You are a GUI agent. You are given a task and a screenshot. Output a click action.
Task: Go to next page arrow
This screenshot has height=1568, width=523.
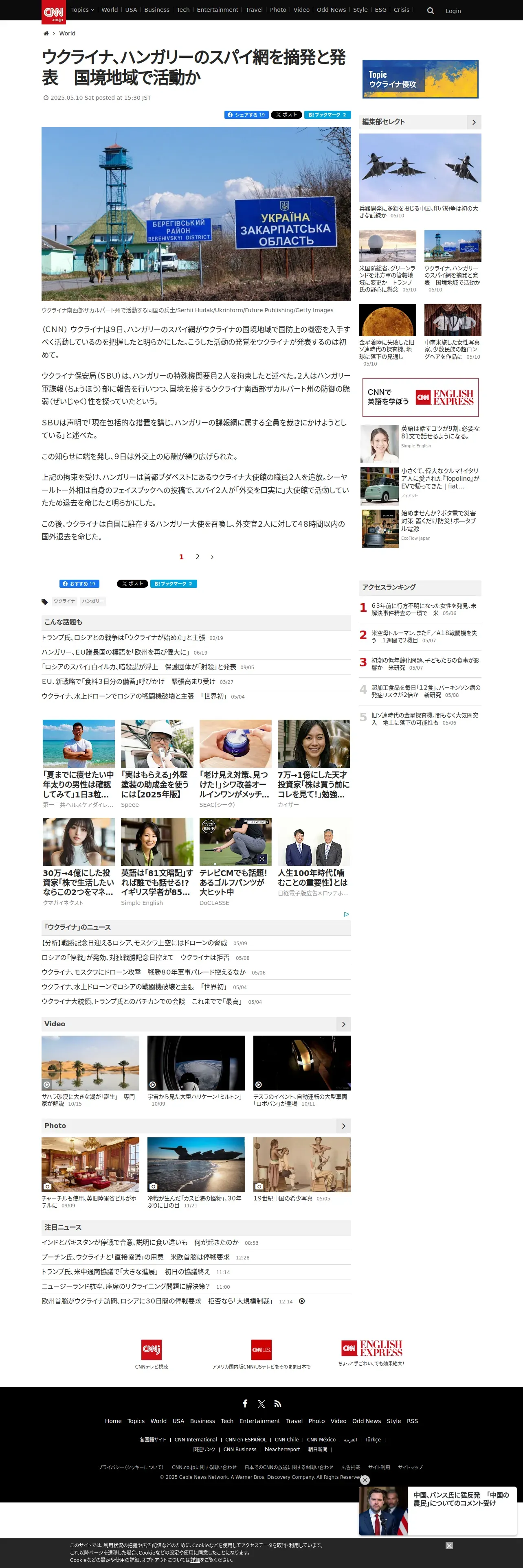click(212, 557)
